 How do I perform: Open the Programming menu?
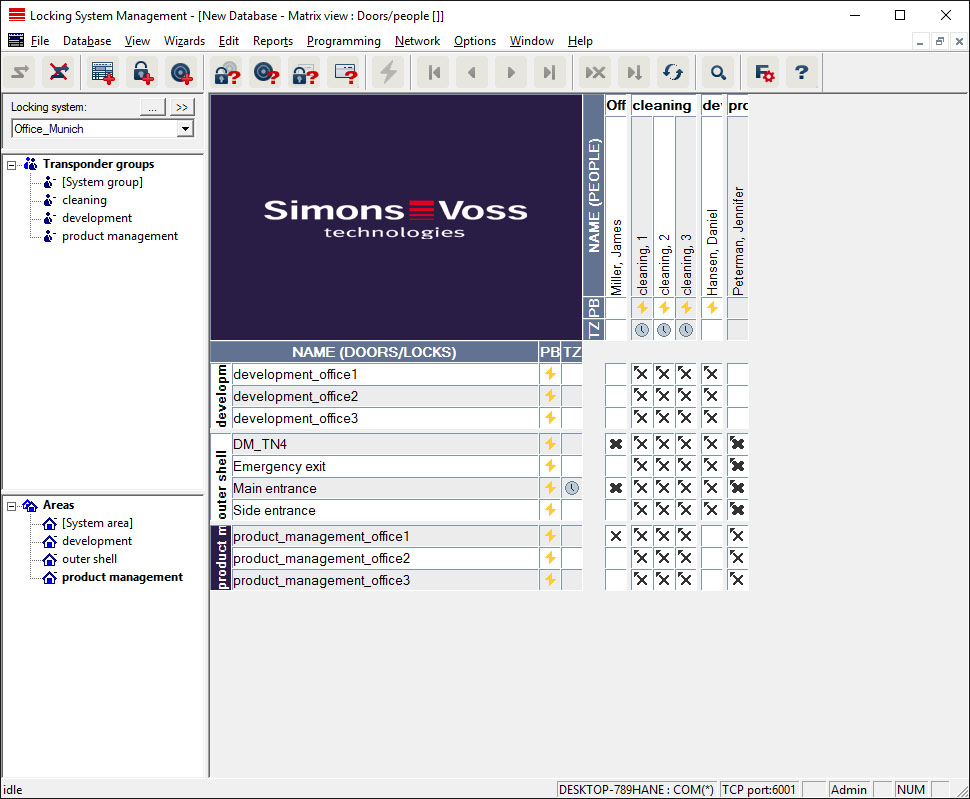(343, 41)
